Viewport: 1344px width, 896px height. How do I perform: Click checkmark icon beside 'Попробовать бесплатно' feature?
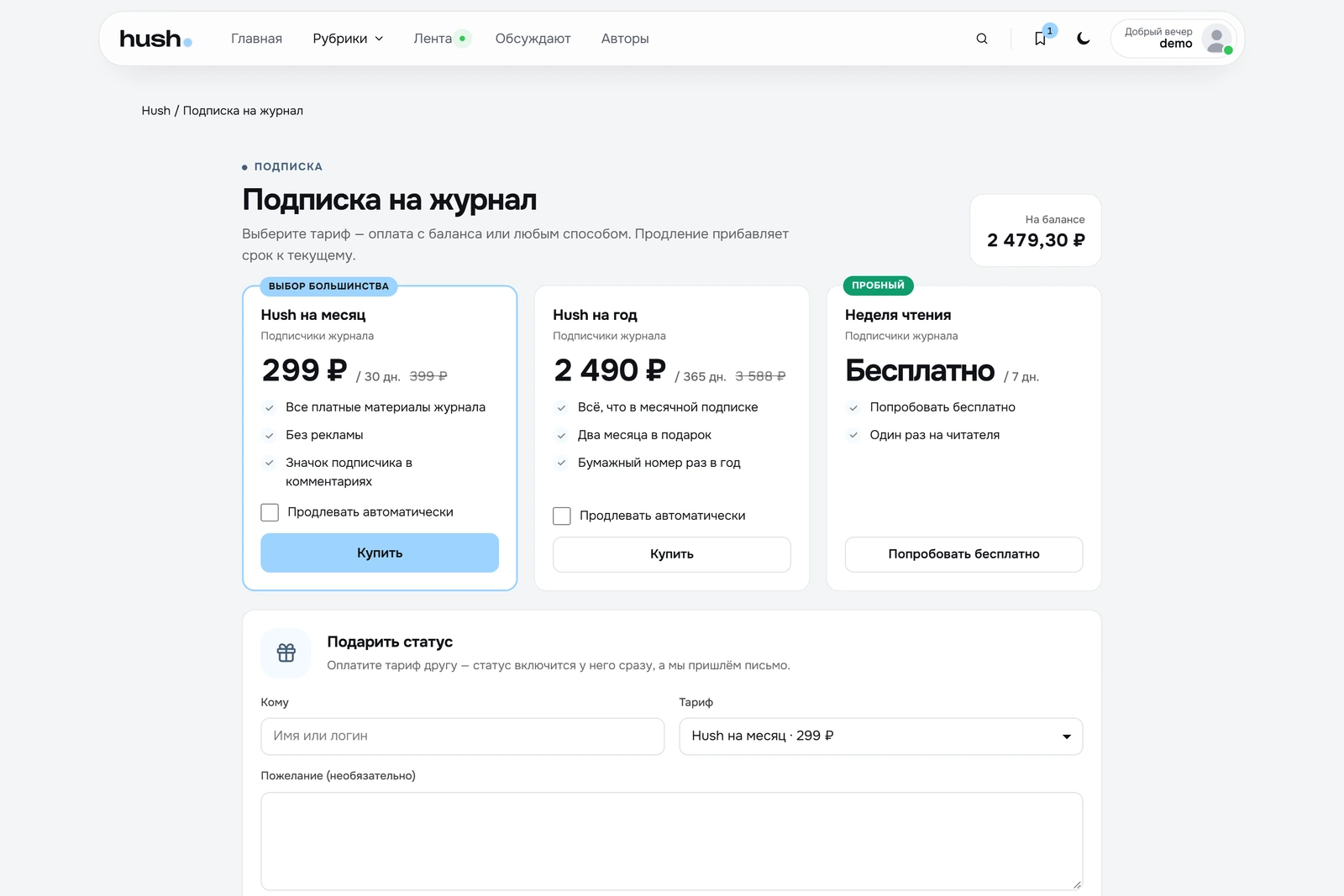pos(853,408)
